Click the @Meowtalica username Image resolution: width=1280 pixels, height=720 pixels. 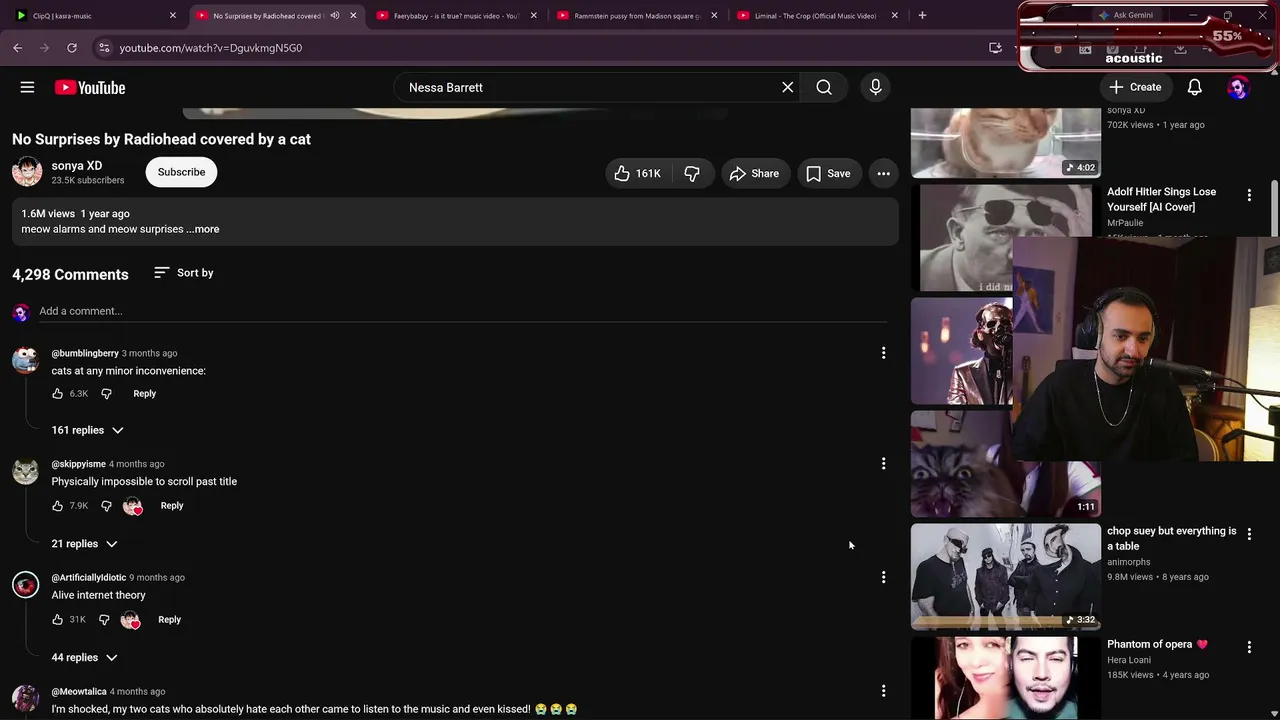(79, 691)
